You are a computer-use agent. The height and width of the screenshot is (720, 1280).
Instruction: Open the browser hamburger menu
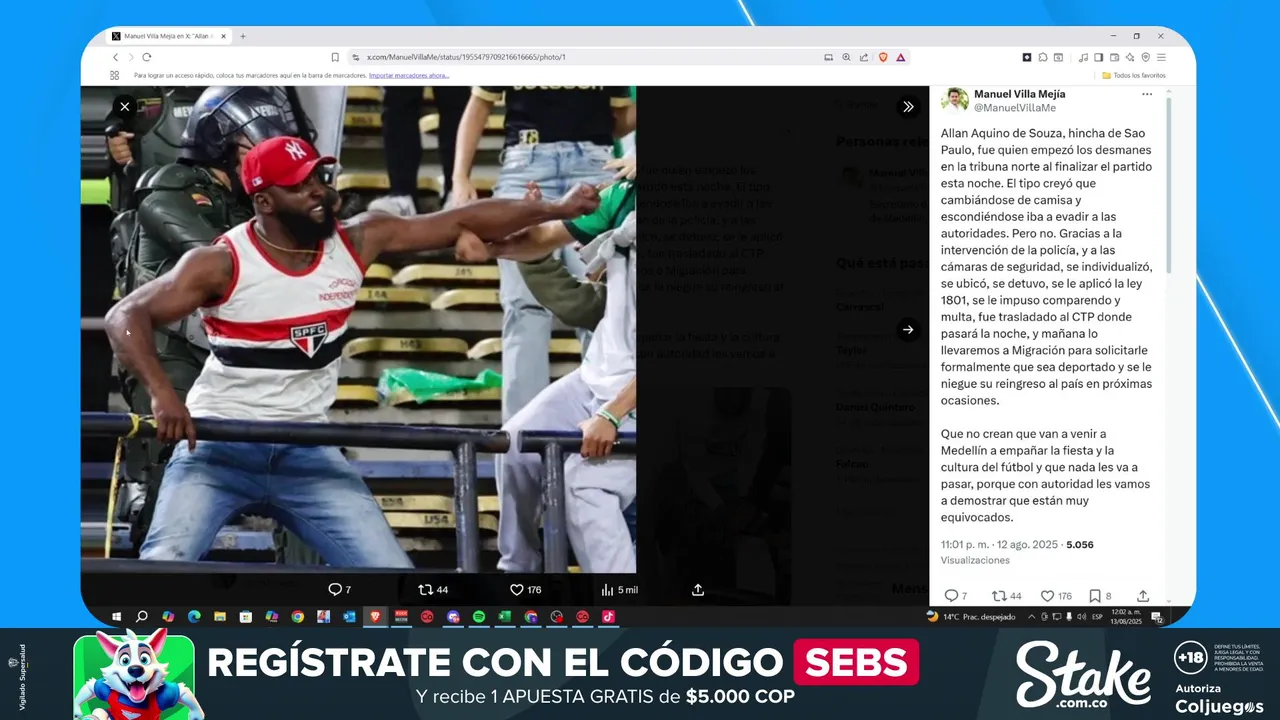tap(1161, 57)
